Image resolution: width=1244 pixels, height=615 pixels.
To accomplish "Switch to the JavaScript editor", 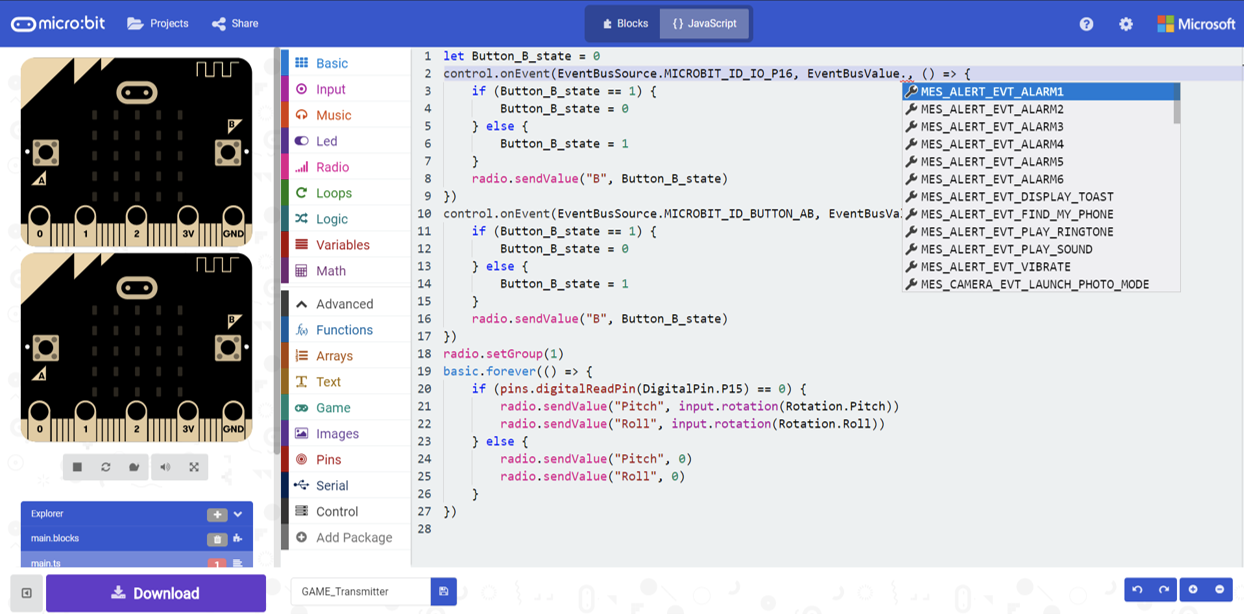I will [704, 24].
